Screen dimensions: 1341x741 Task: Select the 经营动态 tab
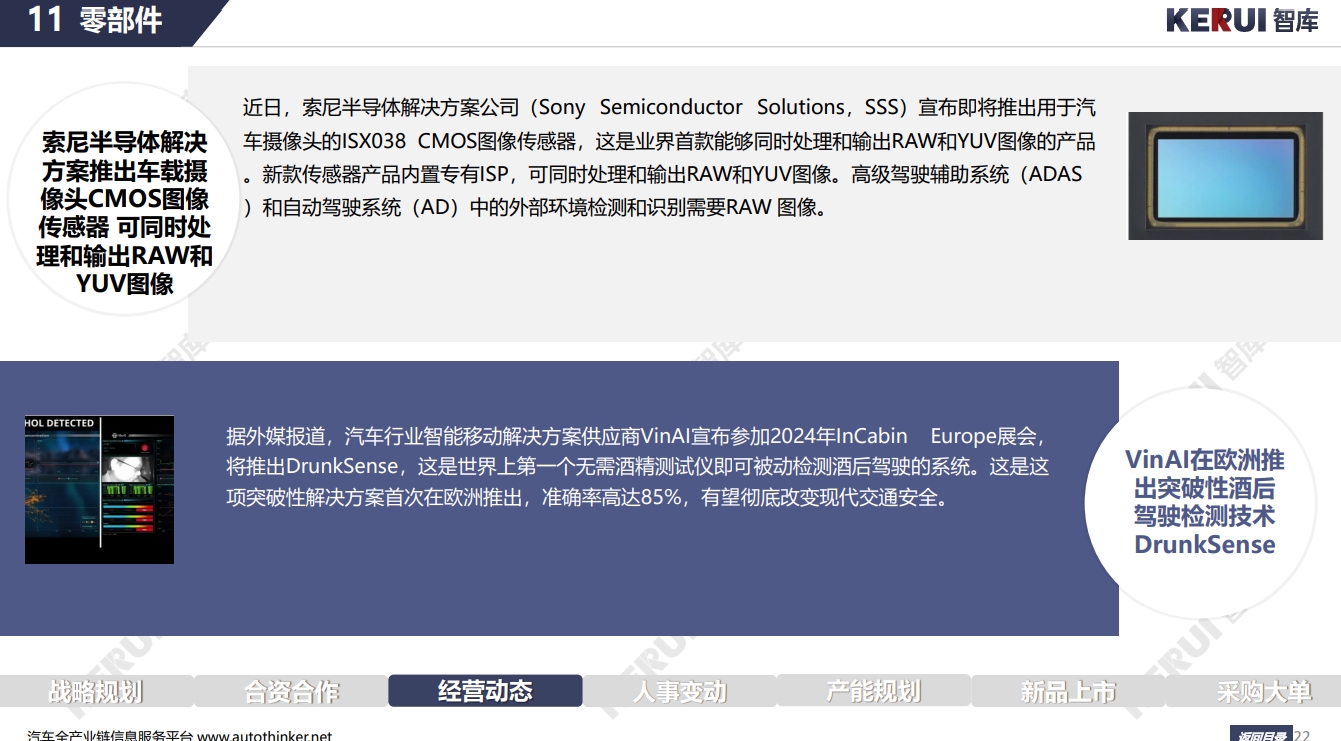[485, 691]
